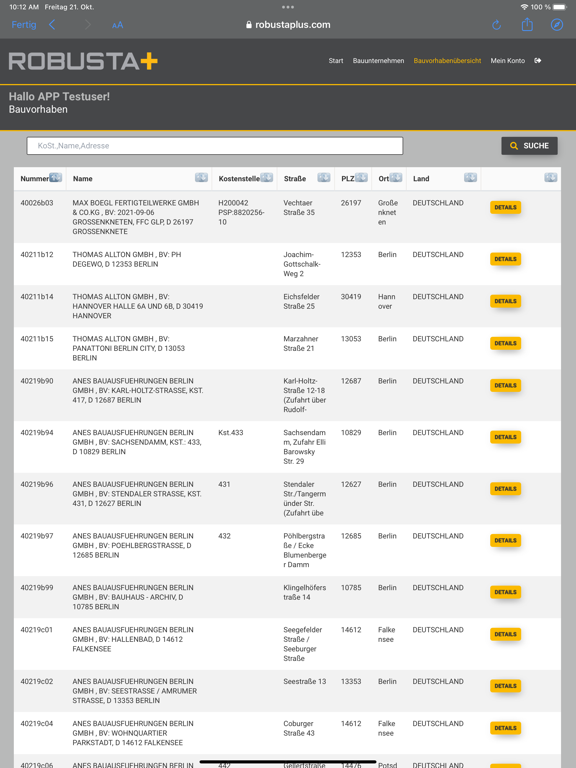
Task: Click the sort icon in Land header
Action: coord(471,177)
